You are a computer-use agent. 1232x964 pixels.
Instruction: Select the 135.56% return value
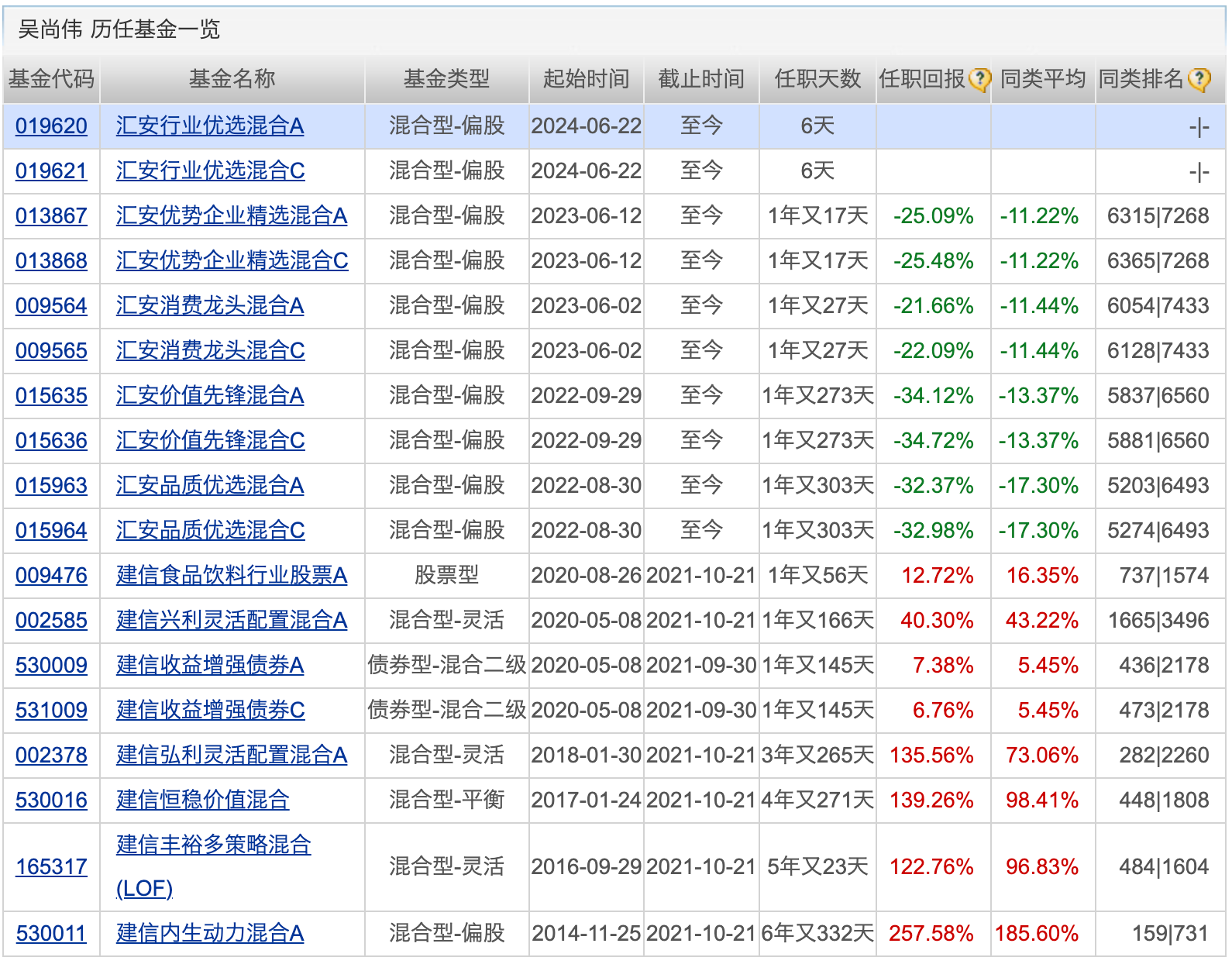coord(931,755)
